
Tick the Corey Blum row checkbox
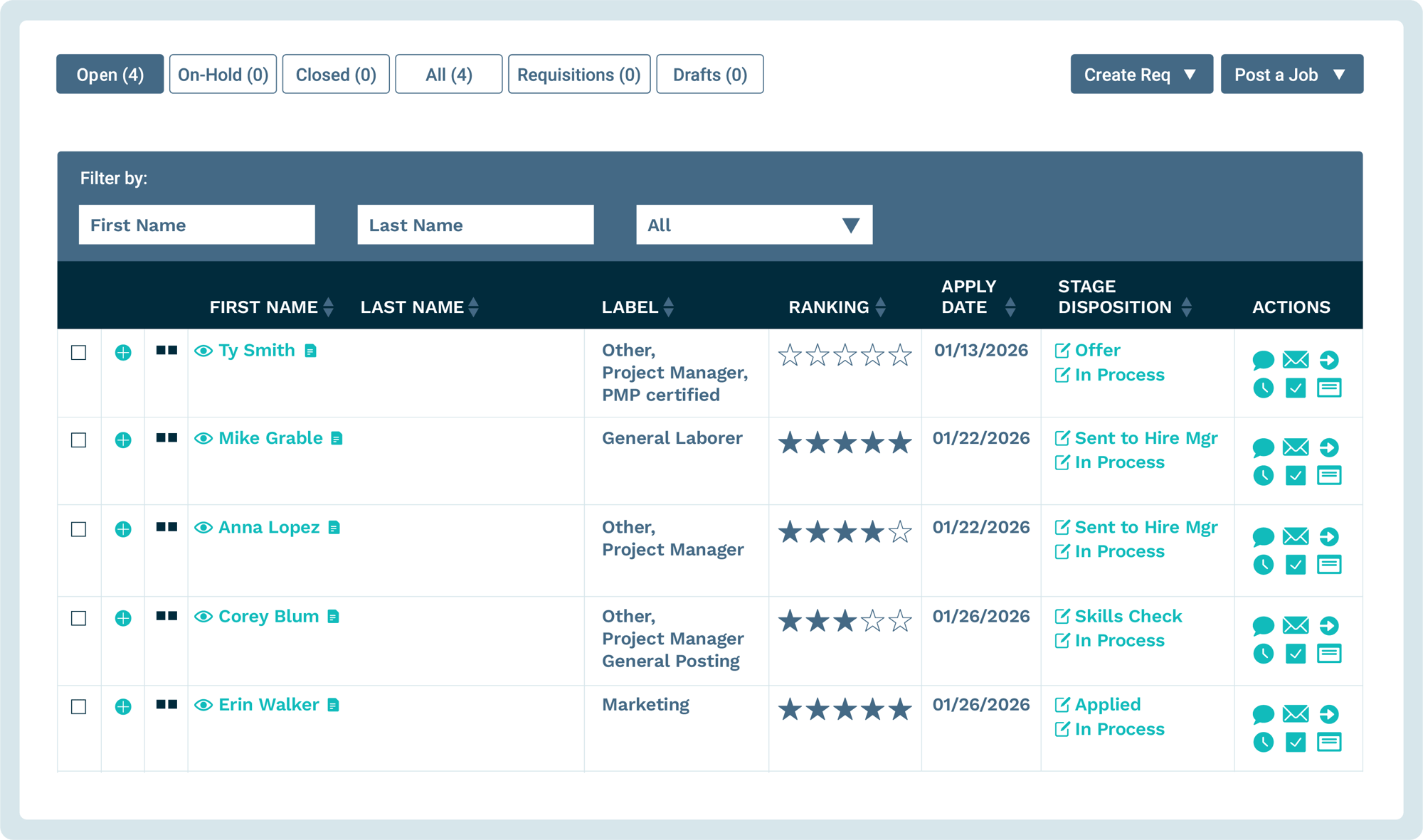(x=79, y=618)
